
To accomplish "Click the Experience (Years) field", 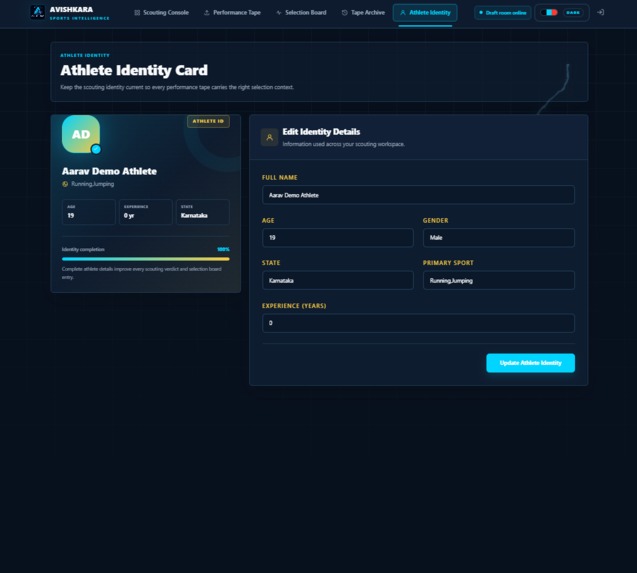I will point(418,323).
